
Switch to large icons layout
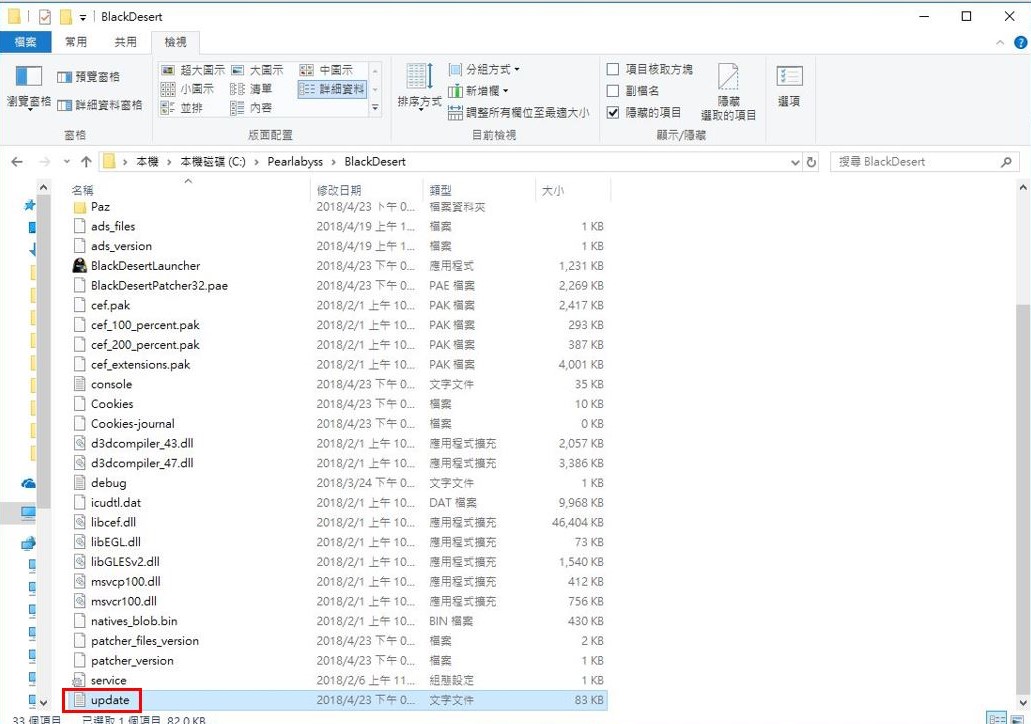tap(257, 70)
